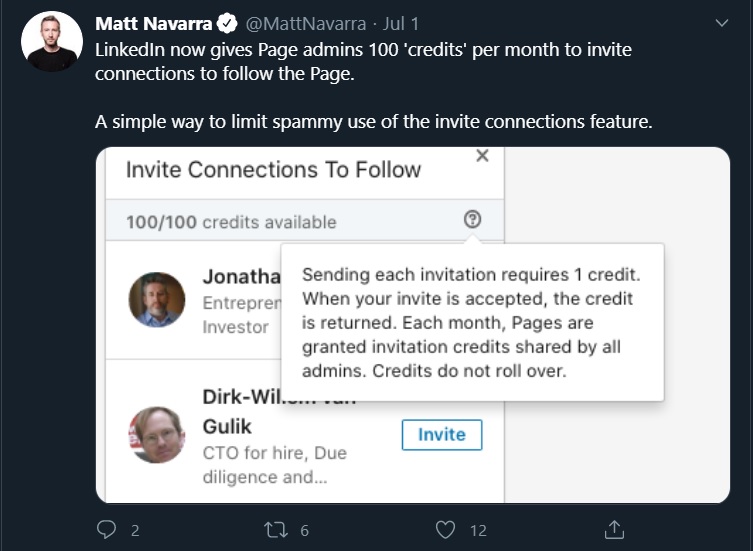
Task: Like the tweet with heart icon
Action: [x=447, y=529]
